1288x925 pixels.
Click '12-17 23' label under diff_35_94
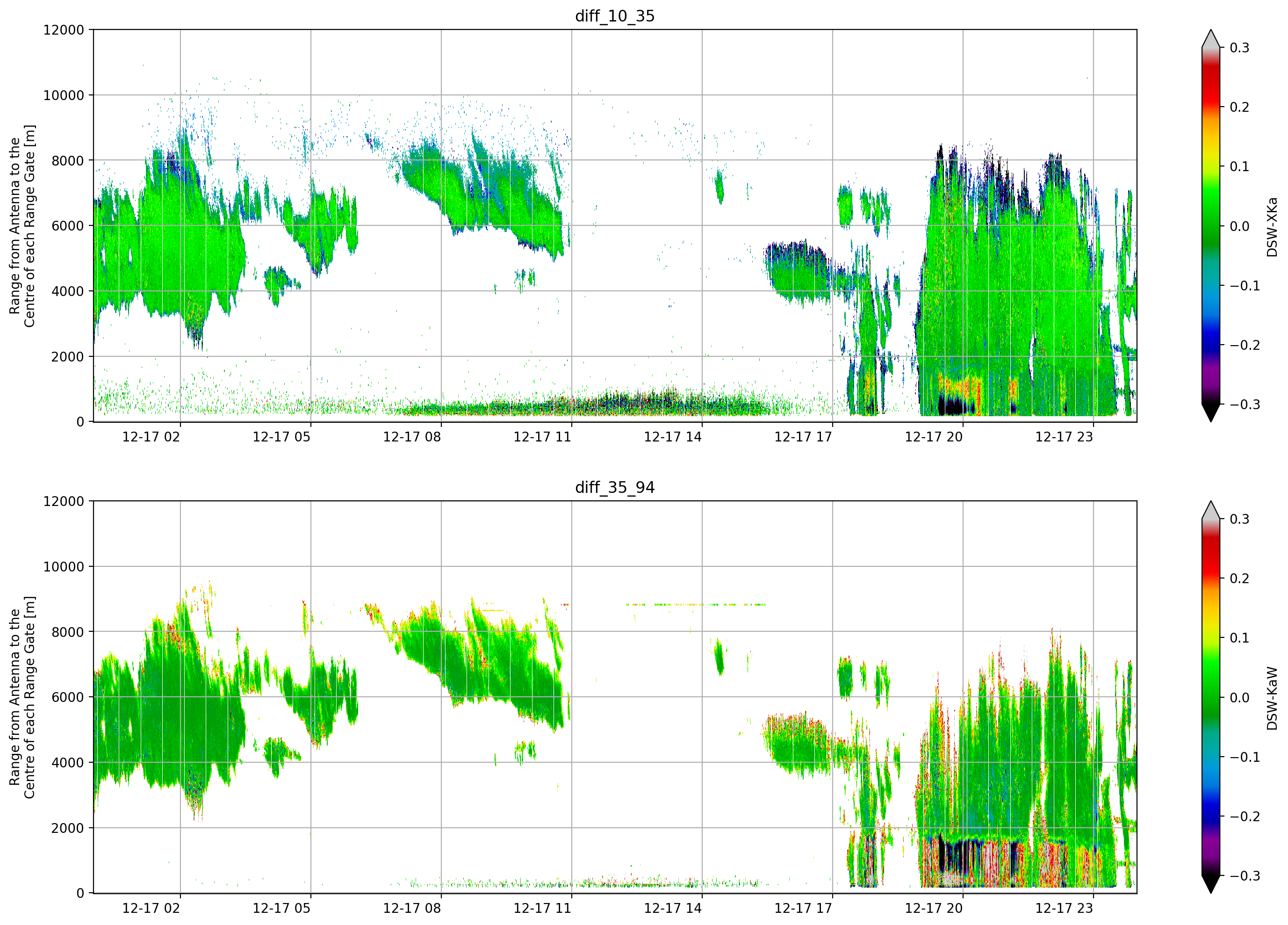[x=1064, y=909]
